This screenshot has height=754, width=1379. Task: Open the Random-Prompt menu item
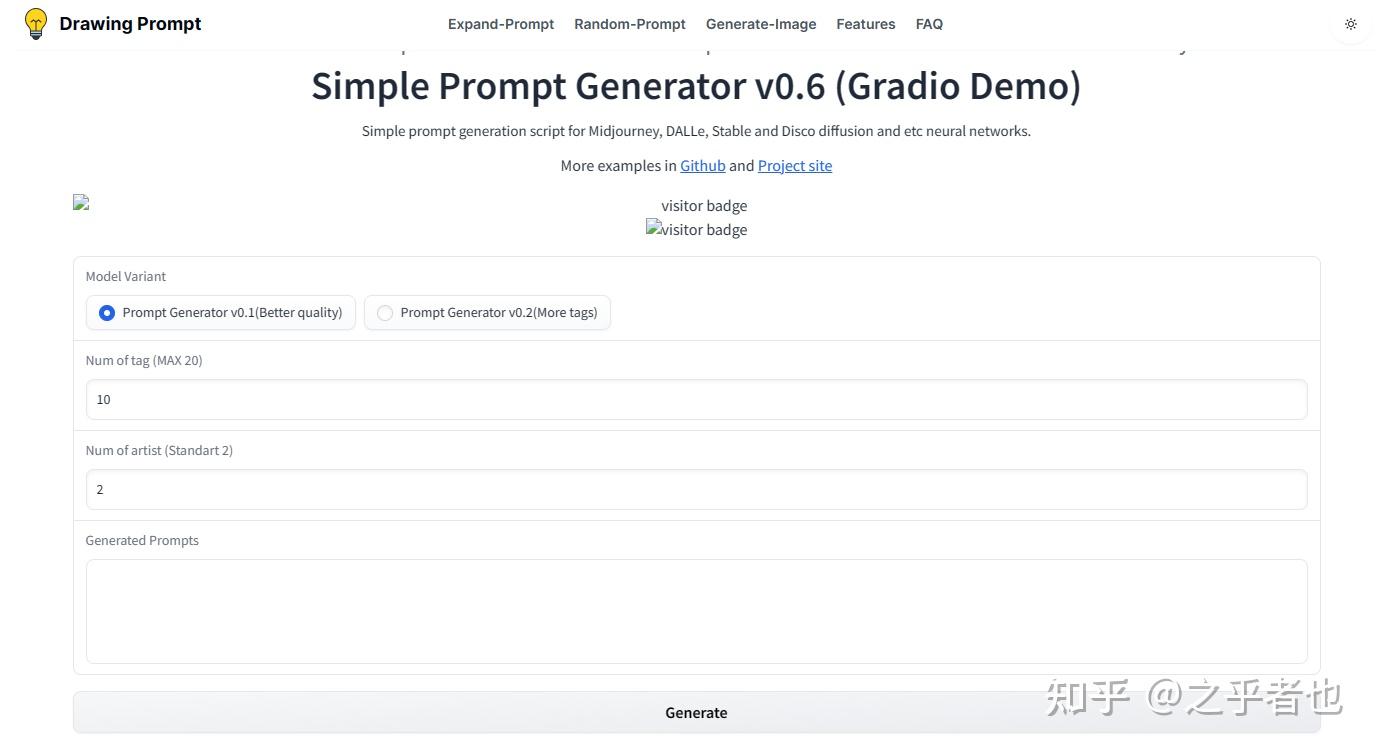(x=629, y=24)
